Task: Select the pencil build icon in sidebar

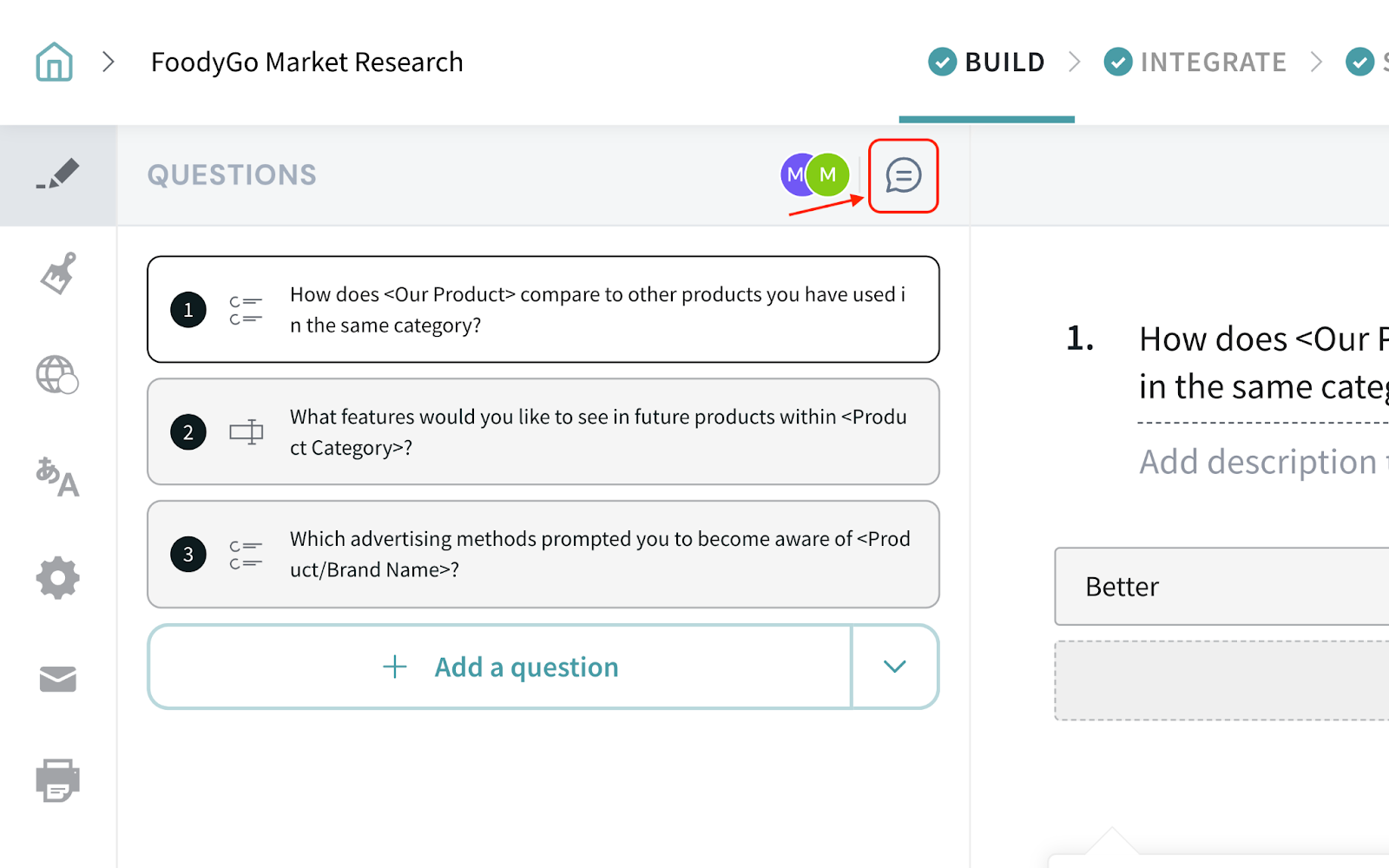Action: point(58,174)
